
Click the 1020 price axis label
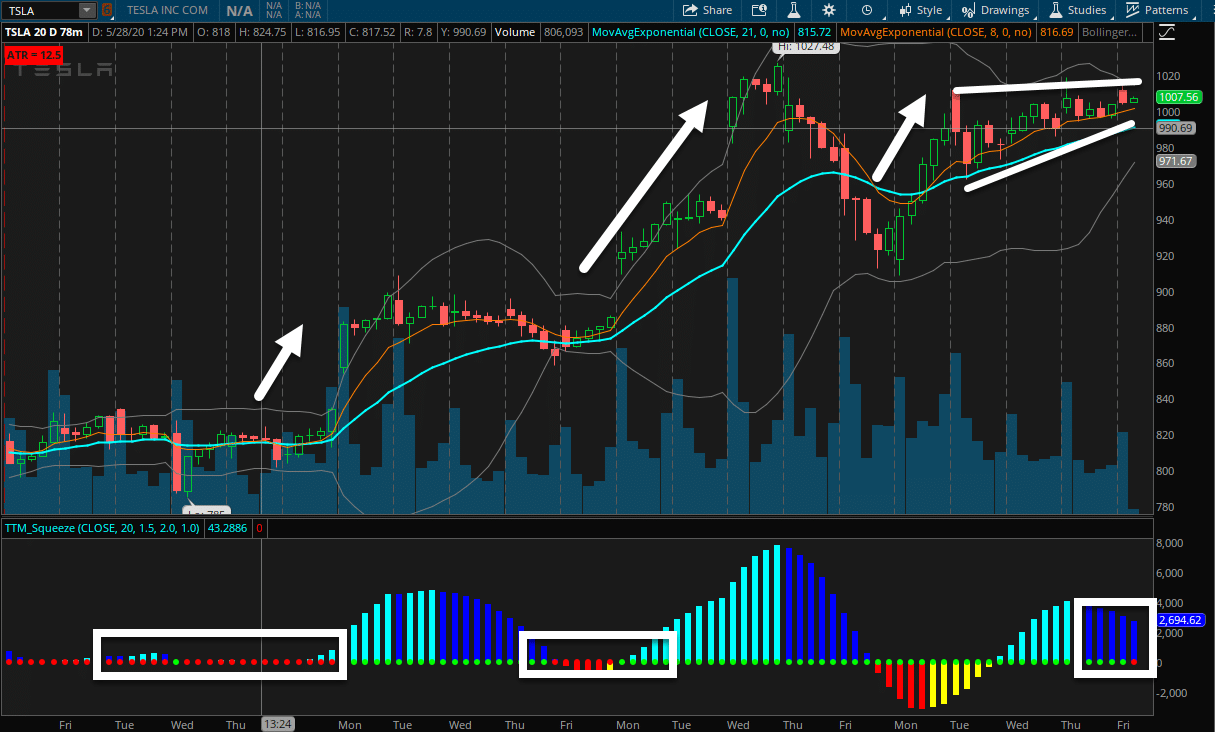(x=1170, y=76)
